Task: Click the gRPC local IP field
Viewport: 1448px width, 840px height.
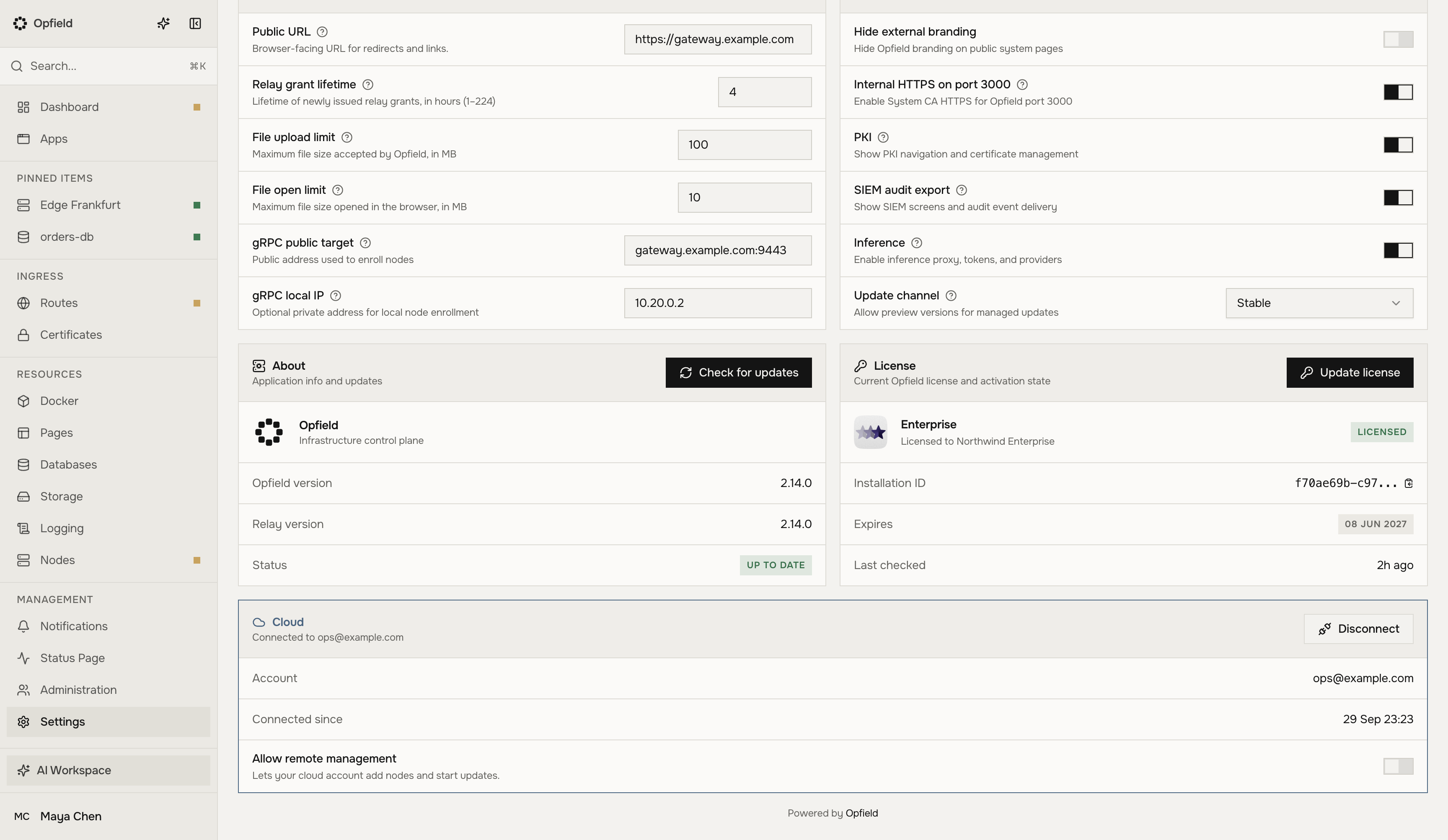Action: 718,304
